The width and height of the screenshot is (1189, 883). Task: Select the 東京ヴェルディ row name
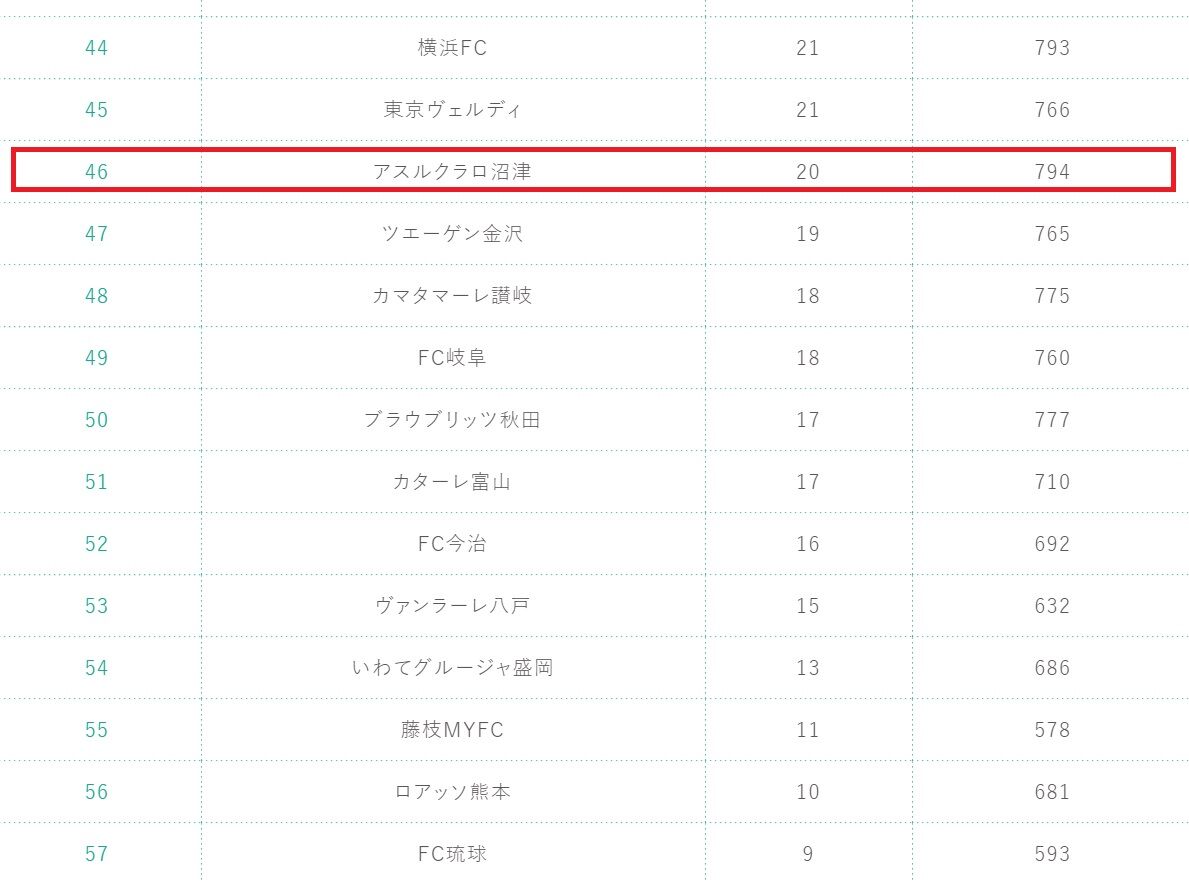pyautogui.click(x=452, y=110)
